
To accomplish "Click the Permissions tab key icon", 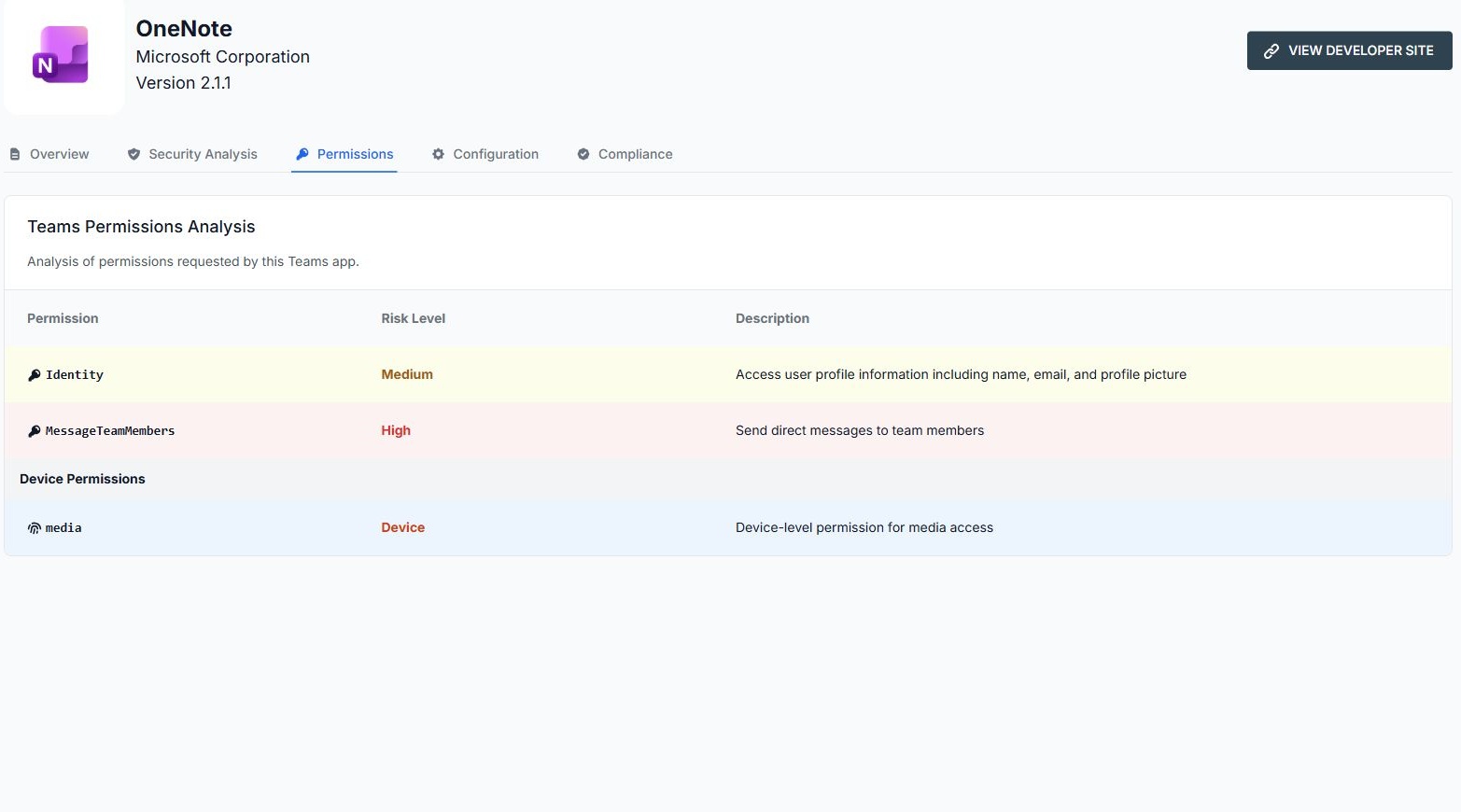I will 302,154.
